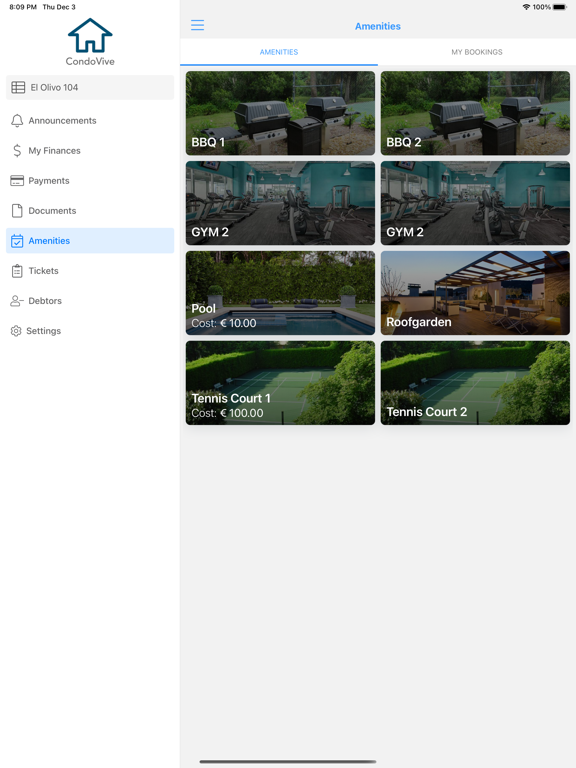Open the Roofgarden amenity card
576x768 pixels.
coord(475,293)
